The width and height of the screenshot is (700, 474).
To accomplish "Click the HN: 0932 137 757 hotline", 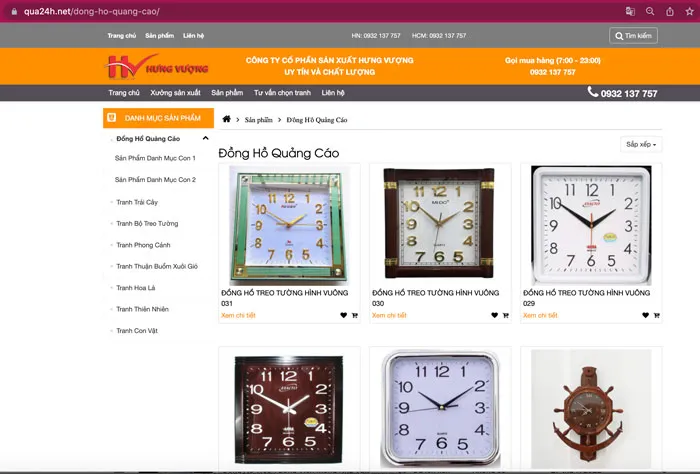I will point(376,36).
